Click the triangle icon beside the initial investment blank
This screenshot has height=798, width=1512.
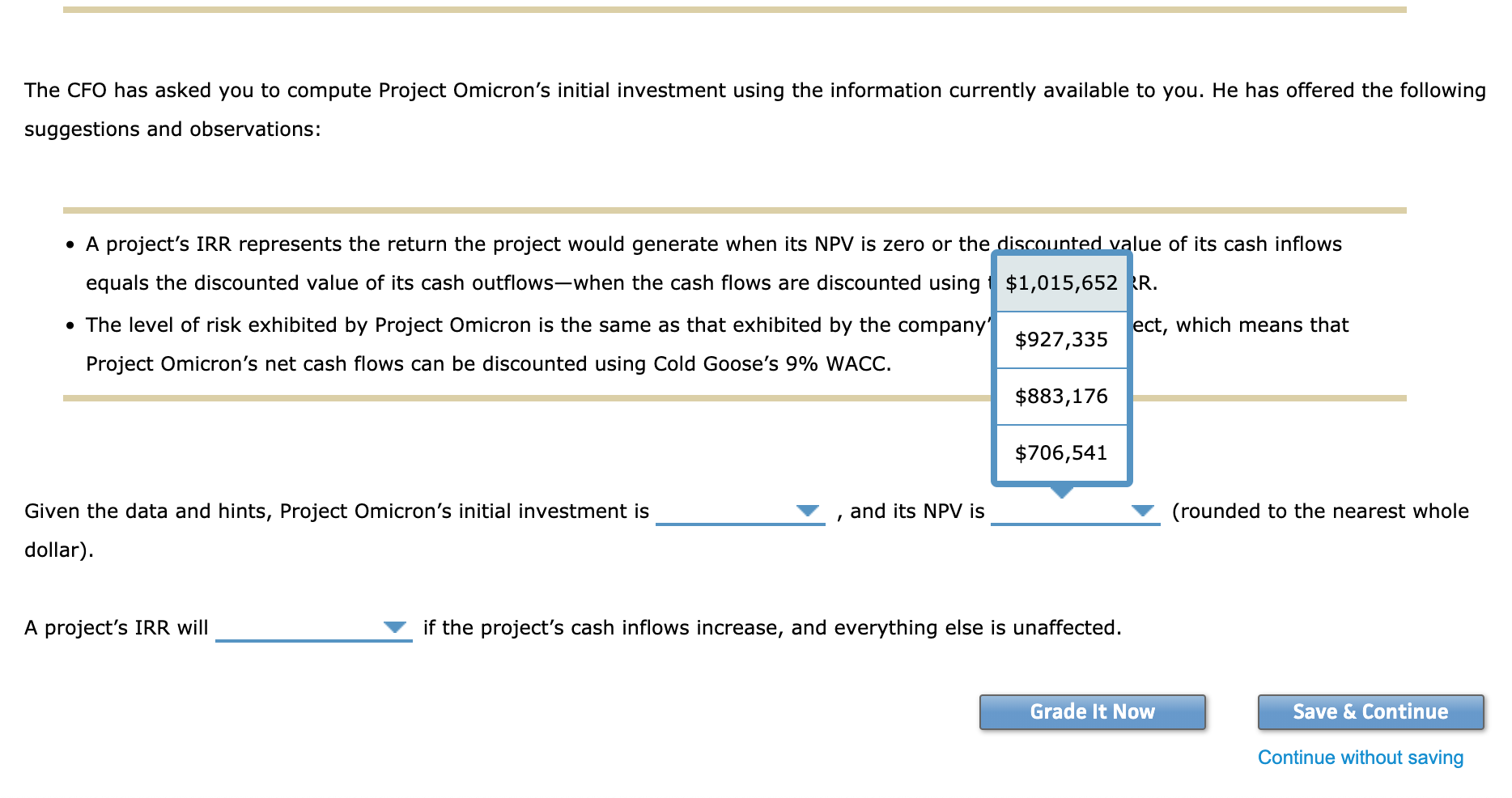(807, 511)
